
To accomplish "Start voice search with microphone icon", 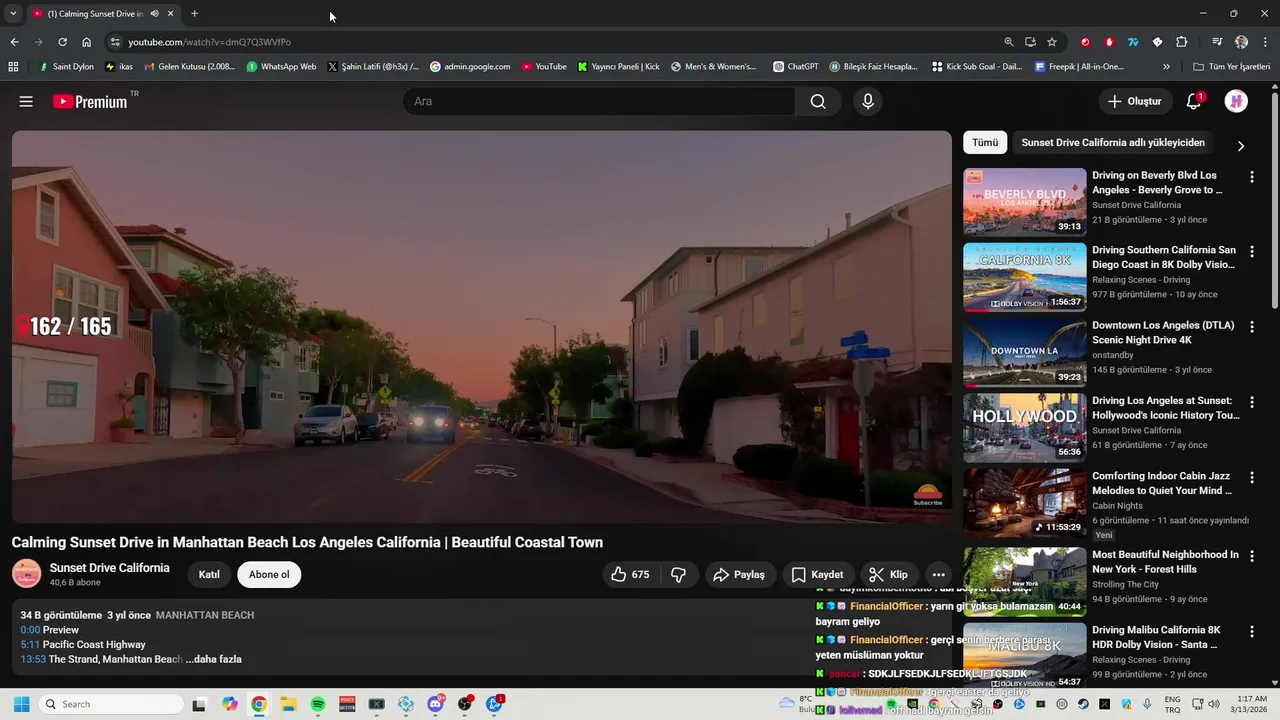I will tap(868, 101).
